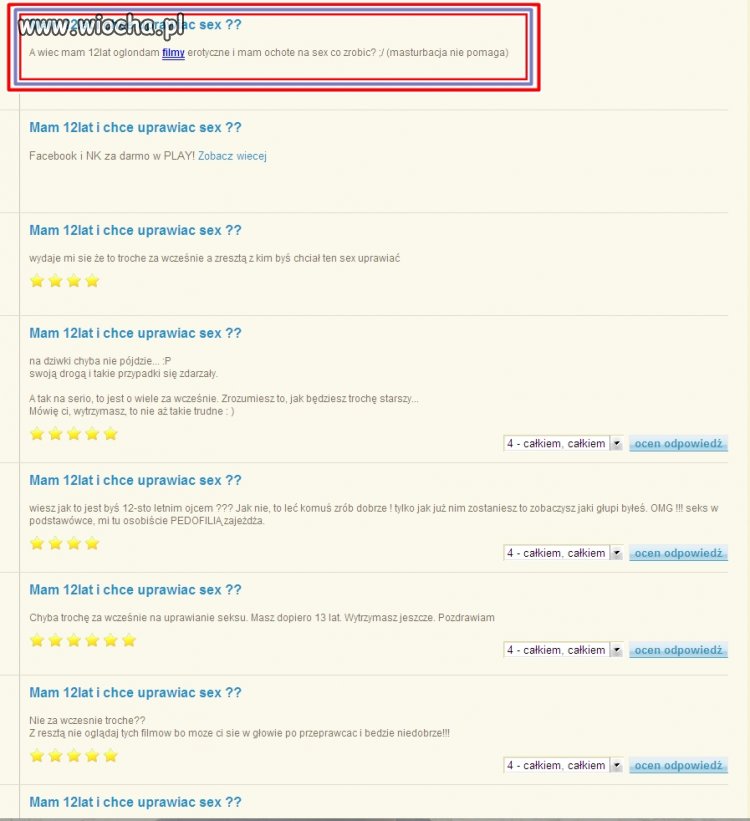Expand the rating dropdown for the 'PEDOFILIA zajeżdża' reply

(x=563, y=553)
